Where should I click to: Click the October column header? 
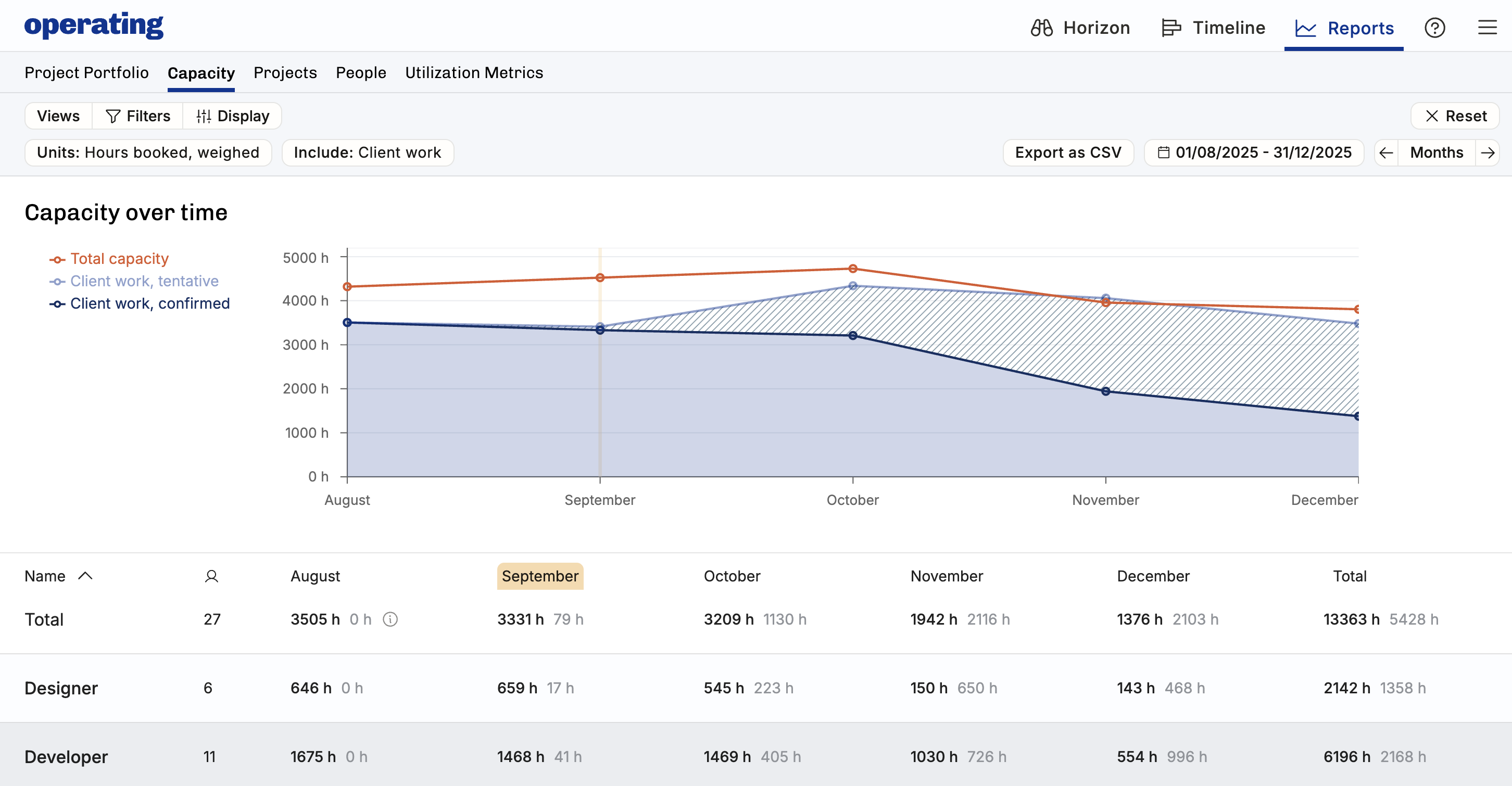[x=732, y=576]
